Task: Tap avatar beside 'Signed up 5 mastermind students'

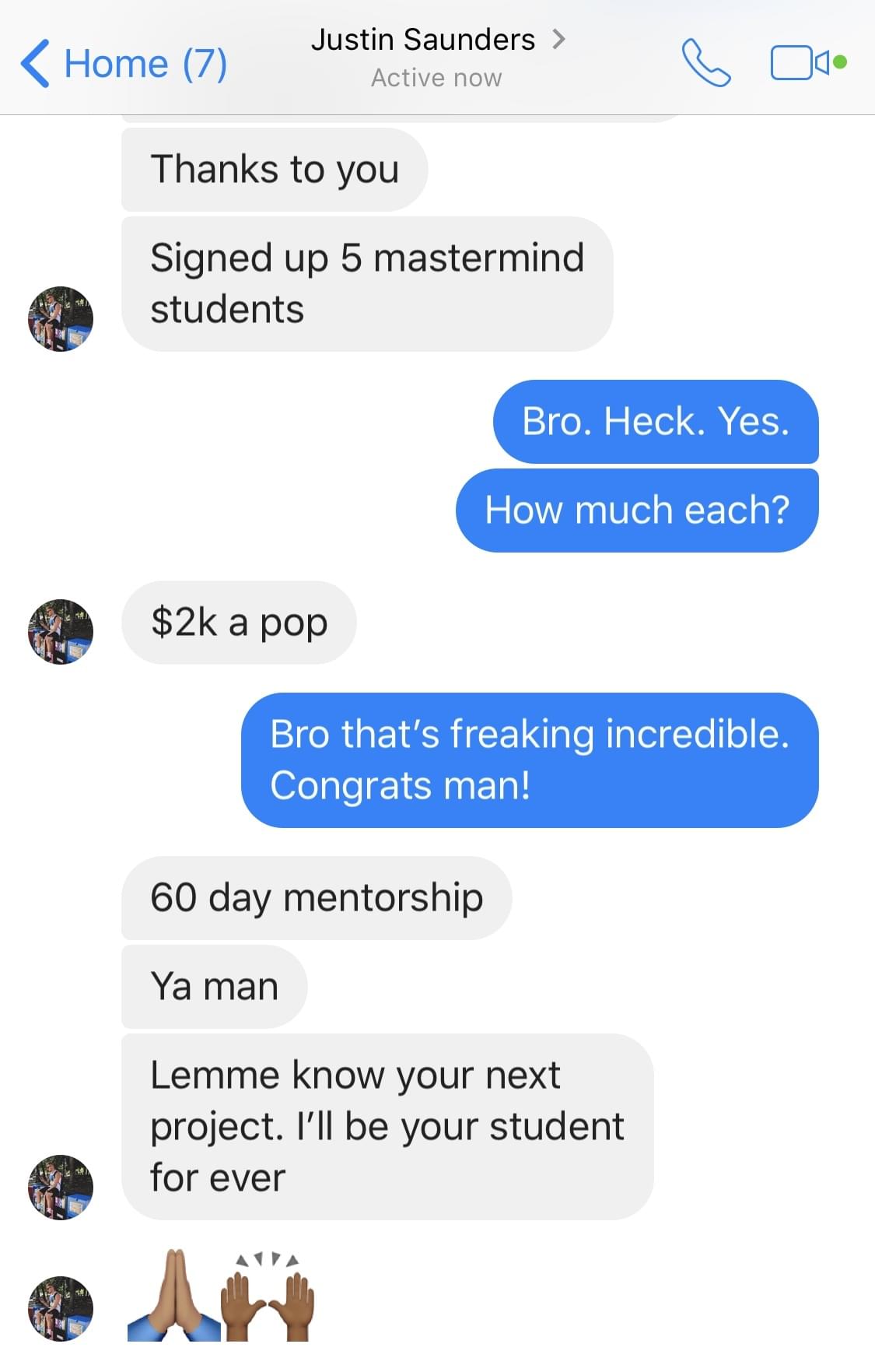Action: [x=61, y=319]
